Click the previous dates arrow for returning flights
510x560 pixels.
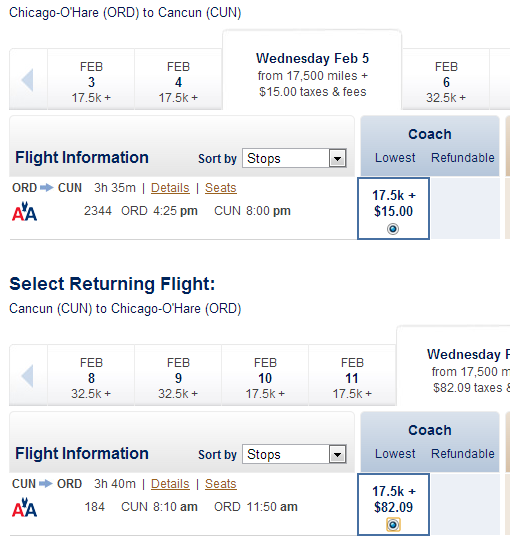[28, 376]
